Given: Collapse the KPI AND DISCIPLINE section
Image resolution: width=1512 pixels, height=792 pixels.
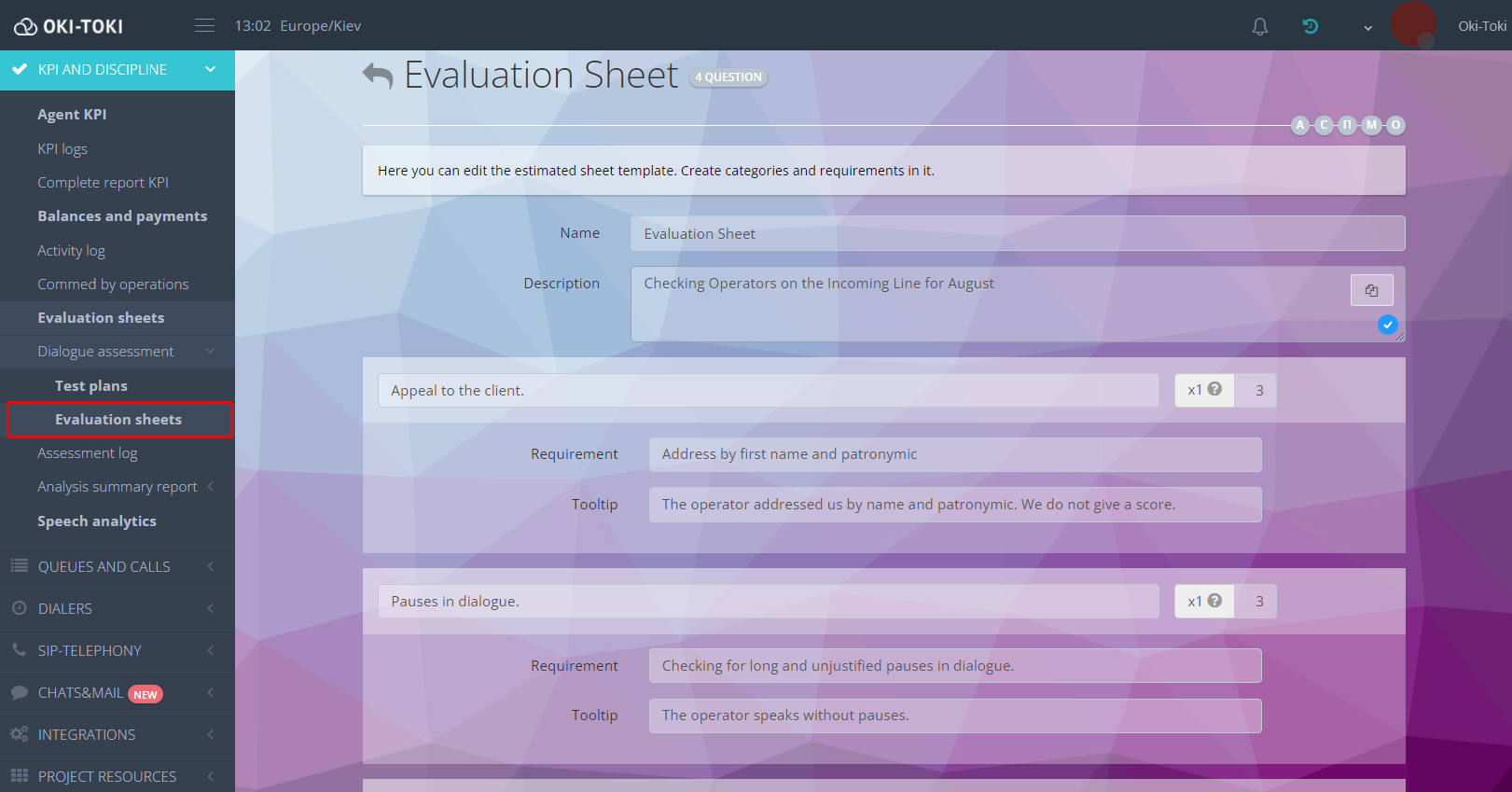Looking at the screenshot, I should (210, 69).
